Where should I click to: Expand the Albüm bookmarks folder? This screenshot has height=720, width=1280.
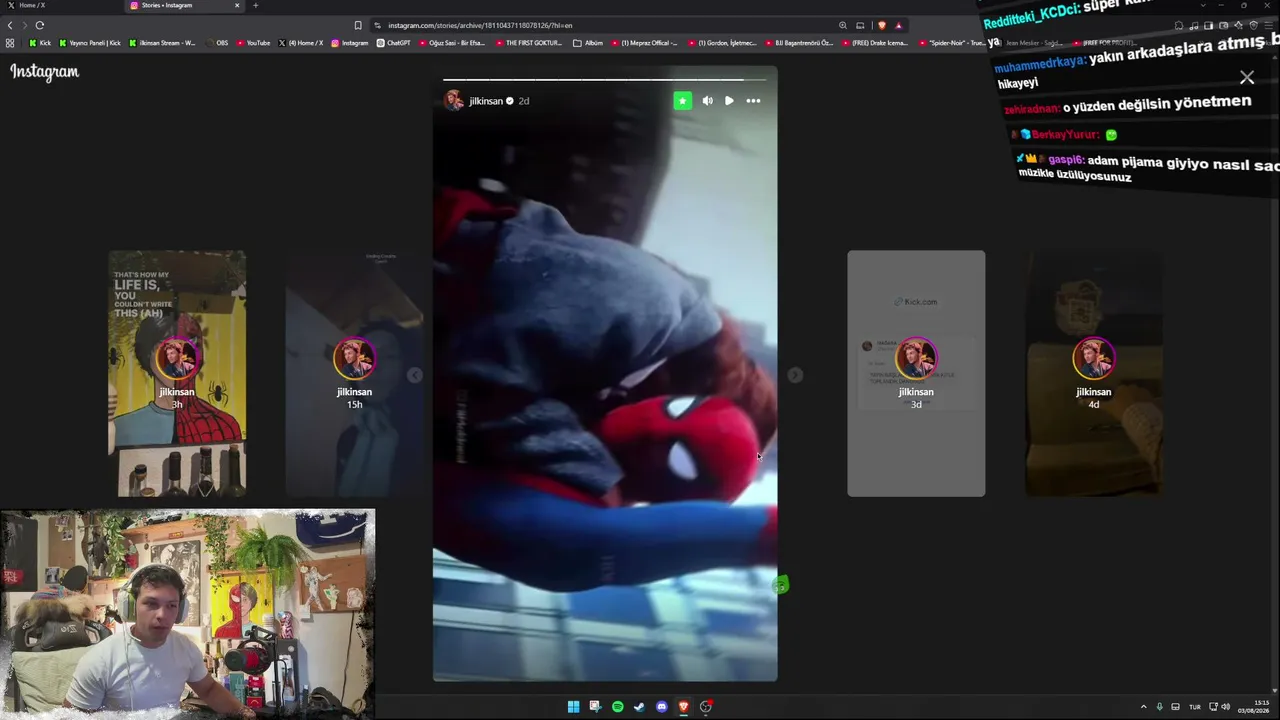[x=589, y=43]
